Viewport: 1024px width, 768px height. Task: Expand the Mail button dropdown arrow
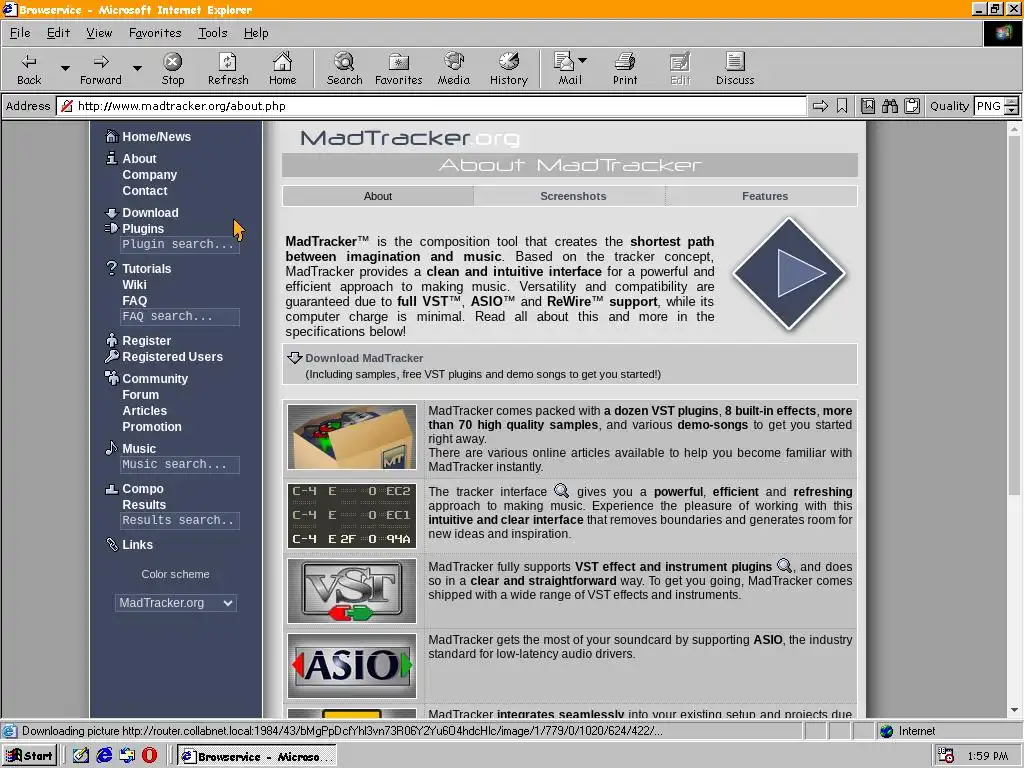(583, 60)
